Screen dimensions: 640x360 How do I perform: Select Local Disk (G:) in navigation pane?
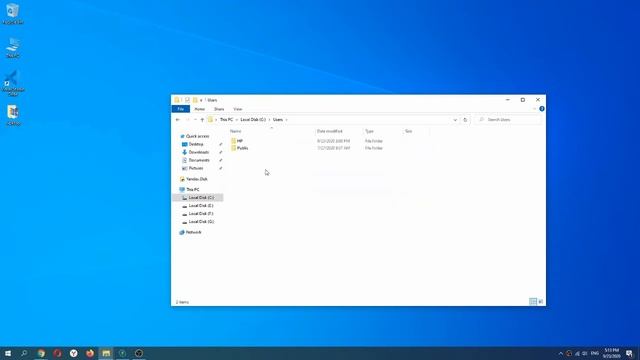pyautogui.click(x=201, y=222)
